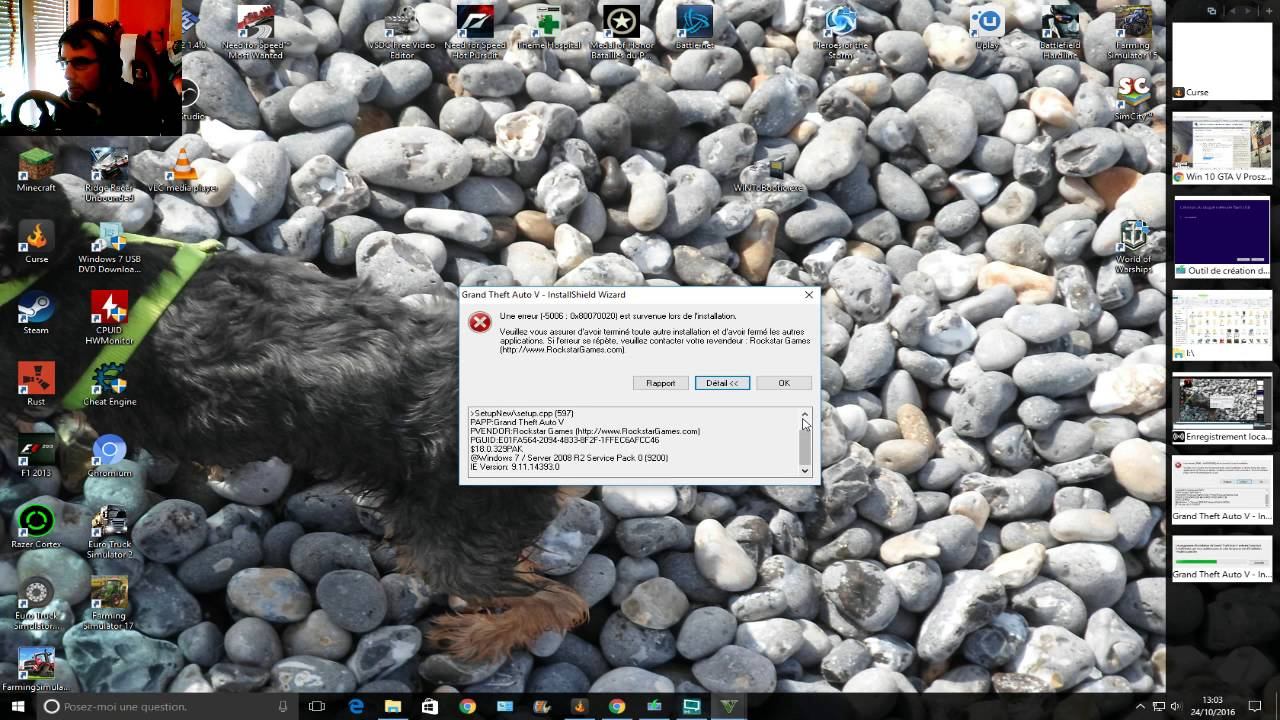1280x720 pixels.
Task: Open the Chromium desktop icon
Action: coord(109,457)
